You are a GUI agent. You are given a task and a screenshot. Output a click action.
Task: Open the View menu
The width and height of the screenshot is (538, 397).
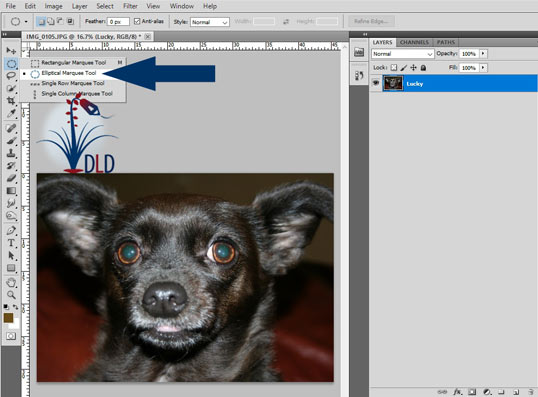pos(153,6)
